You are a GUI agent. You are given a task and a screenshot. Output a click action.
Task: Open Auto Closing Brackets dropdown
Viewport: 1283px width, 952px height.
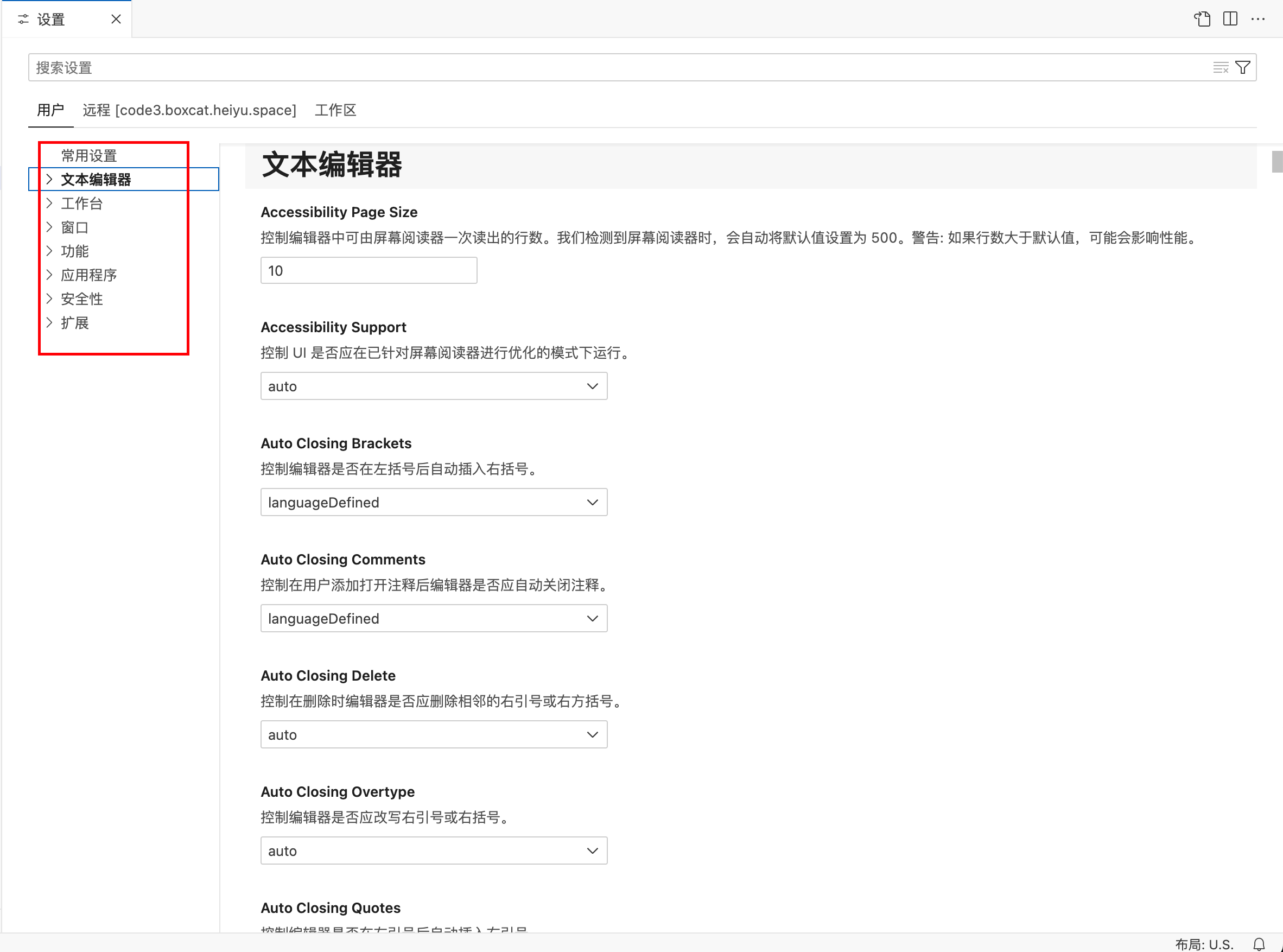434,502
